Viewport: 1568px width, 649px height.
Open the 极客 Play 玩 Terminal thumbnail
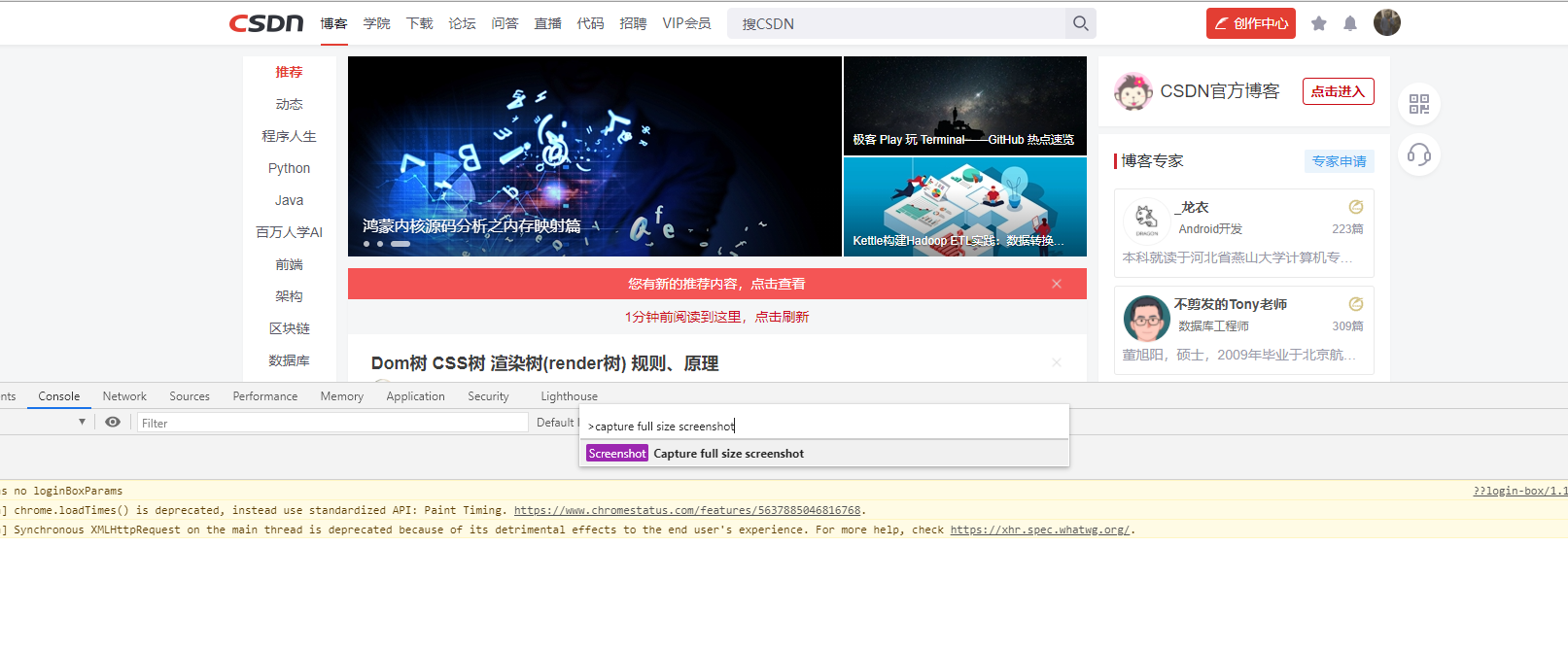(965, 105)
